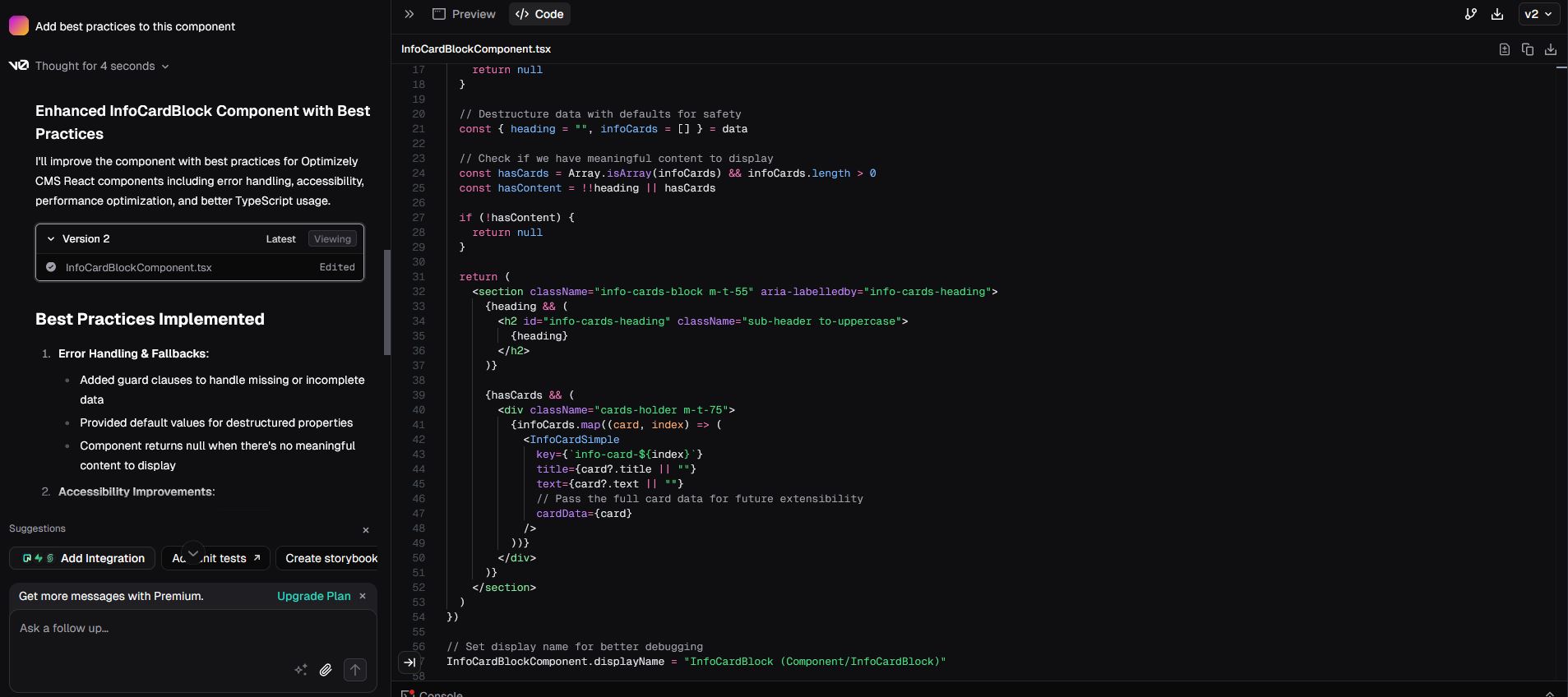Click the paperclip attach icon

point(326,670)
